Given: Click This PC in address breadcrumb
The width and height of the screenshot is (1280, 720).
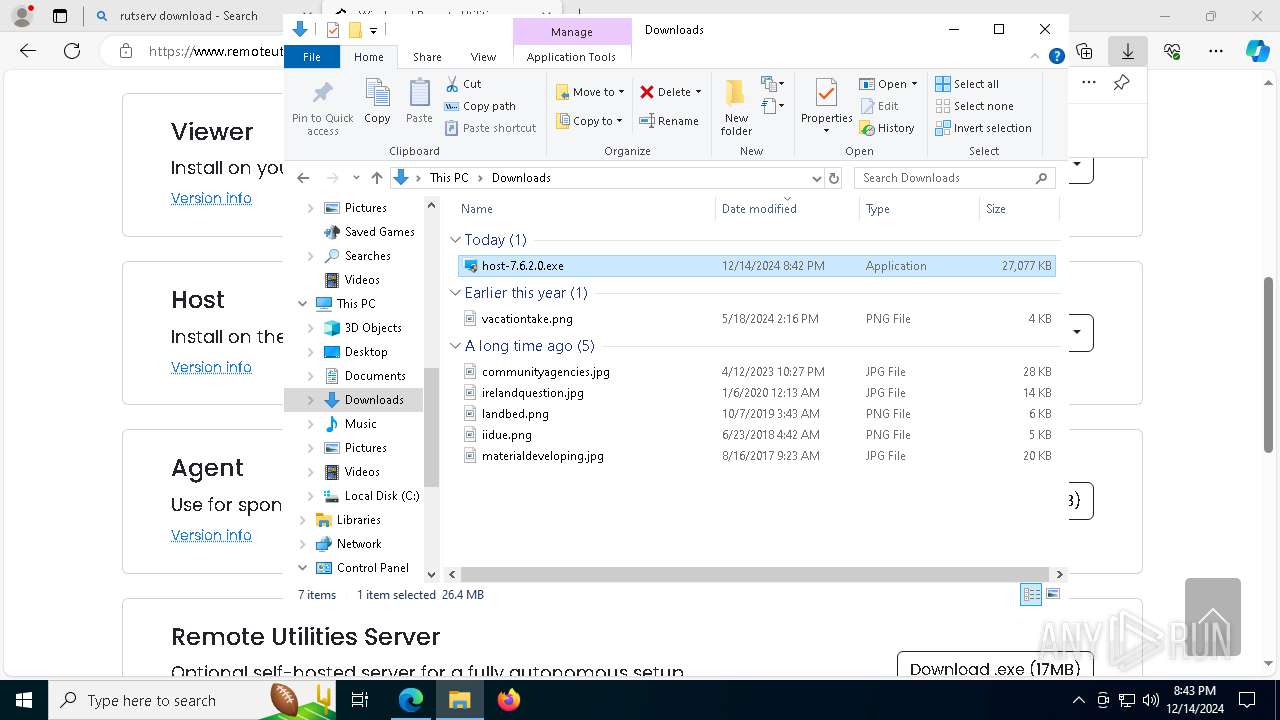Looking at the screenshot, I should coord(449,178).
